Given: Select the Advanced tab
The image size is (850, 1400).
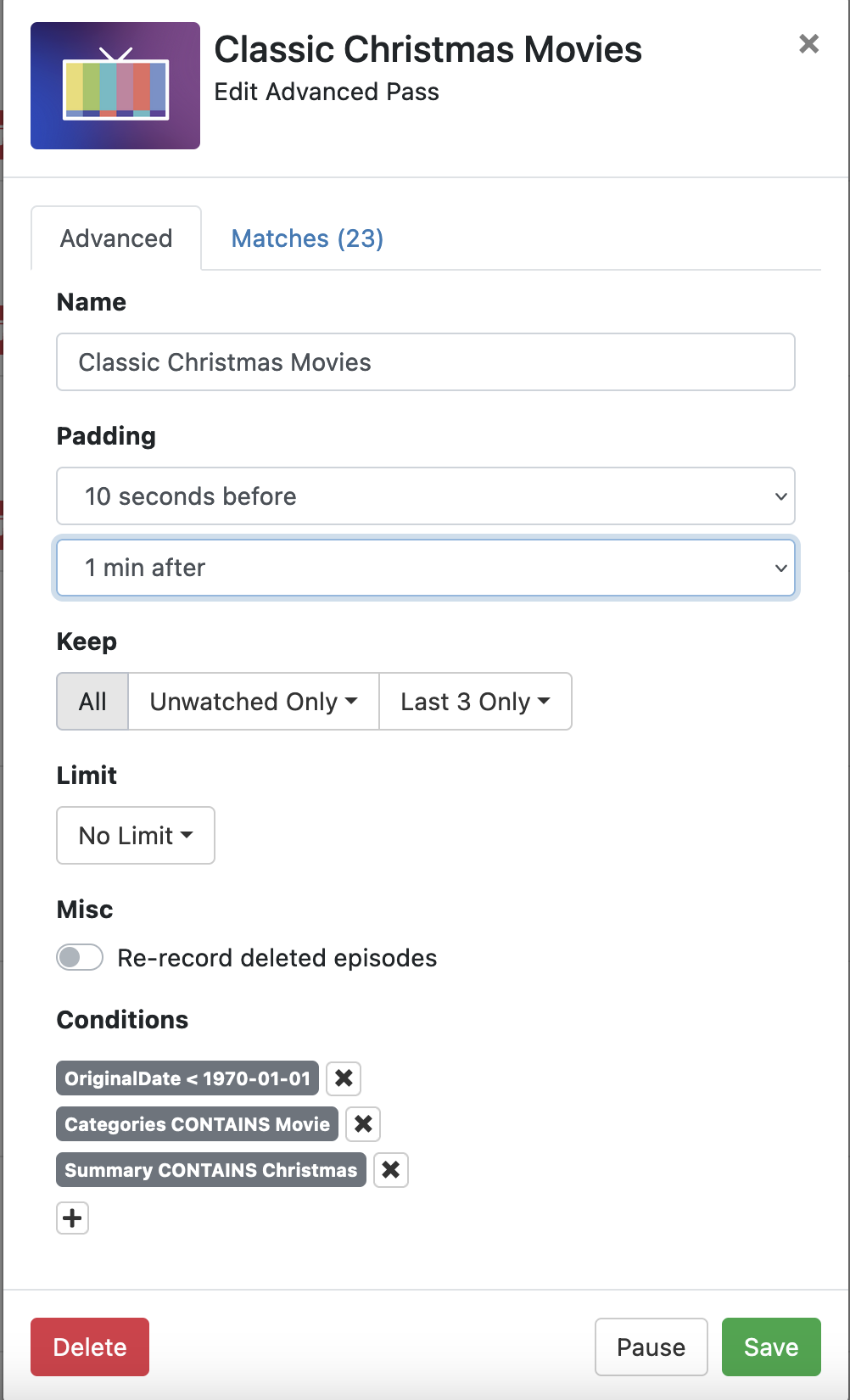Looking at the screenshot, I should click(116, 238).
